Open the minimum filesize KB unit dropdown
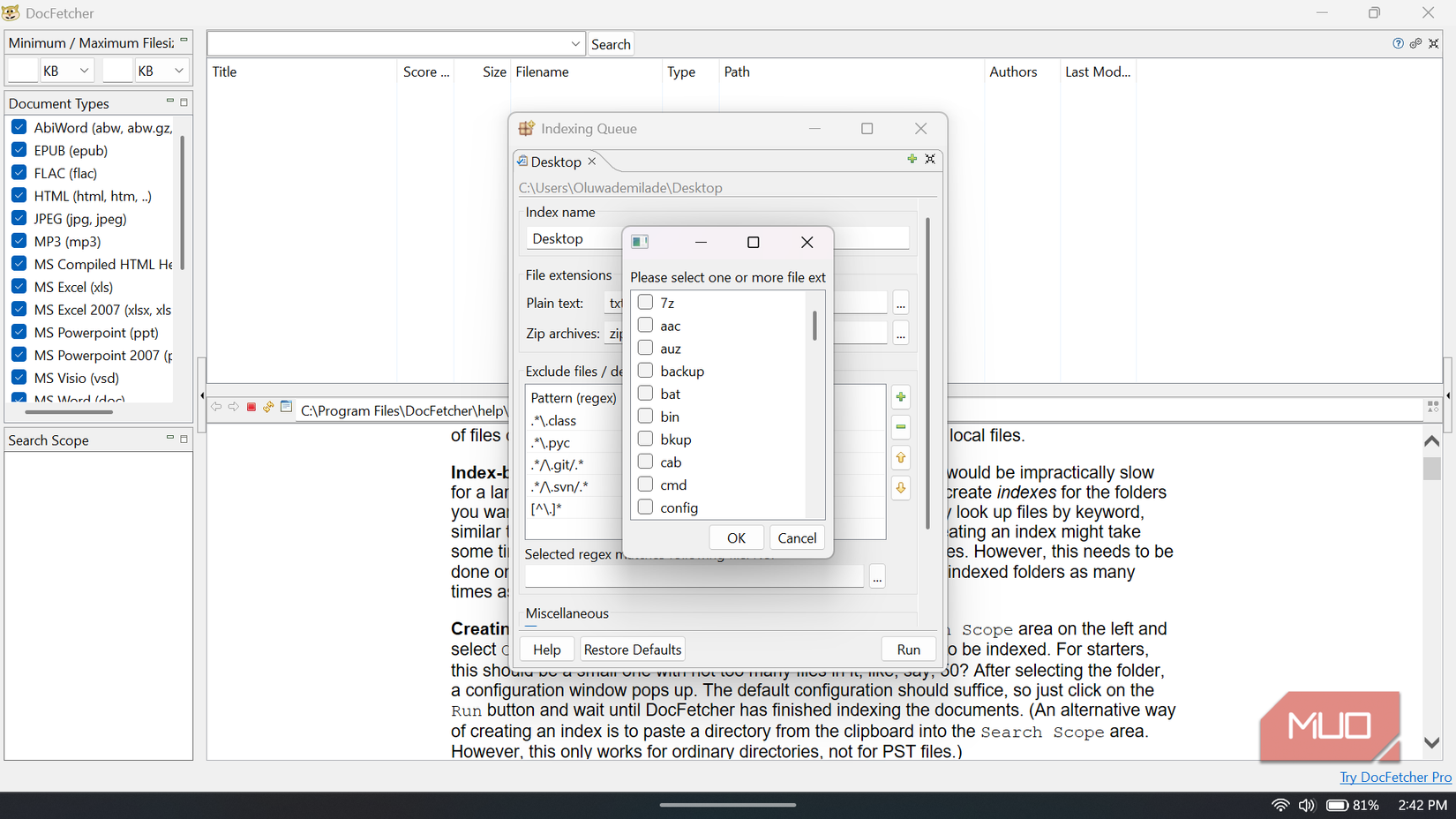 [x=67, y=71]
